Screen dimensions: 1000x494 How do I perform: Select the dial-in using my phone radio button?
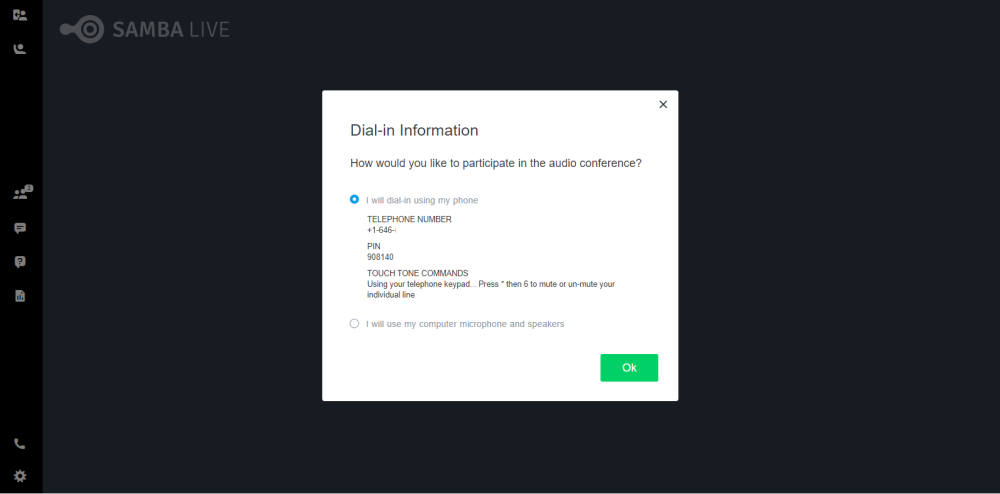[355, 200]
